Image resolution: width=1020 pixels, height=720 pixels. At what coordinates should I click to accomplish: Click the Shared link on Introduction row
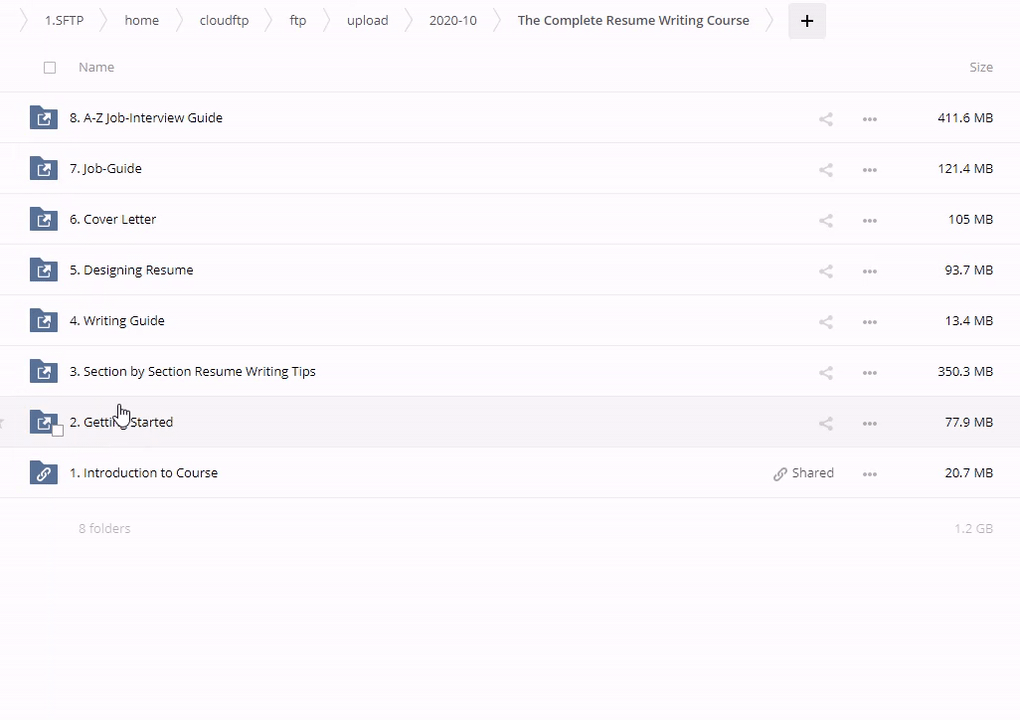(803, 473)
